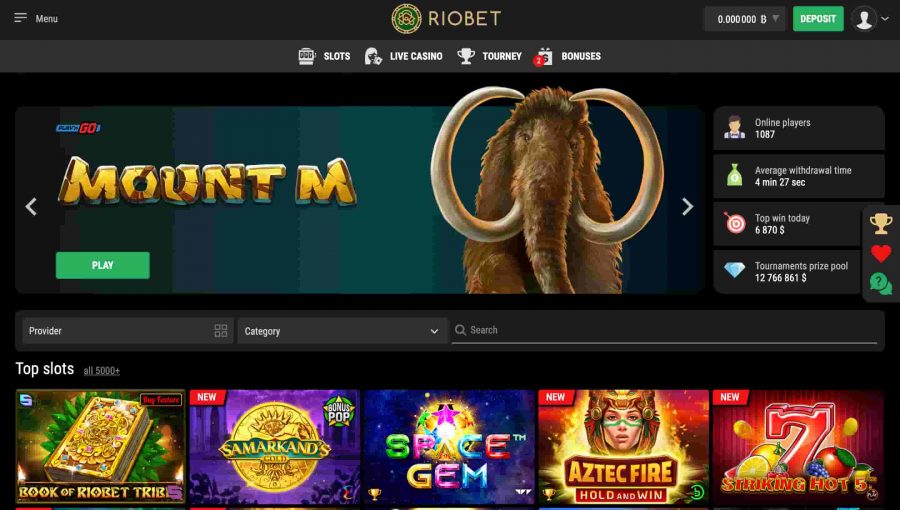
Task: Click the slot machine icon
Action: (307, 56)
